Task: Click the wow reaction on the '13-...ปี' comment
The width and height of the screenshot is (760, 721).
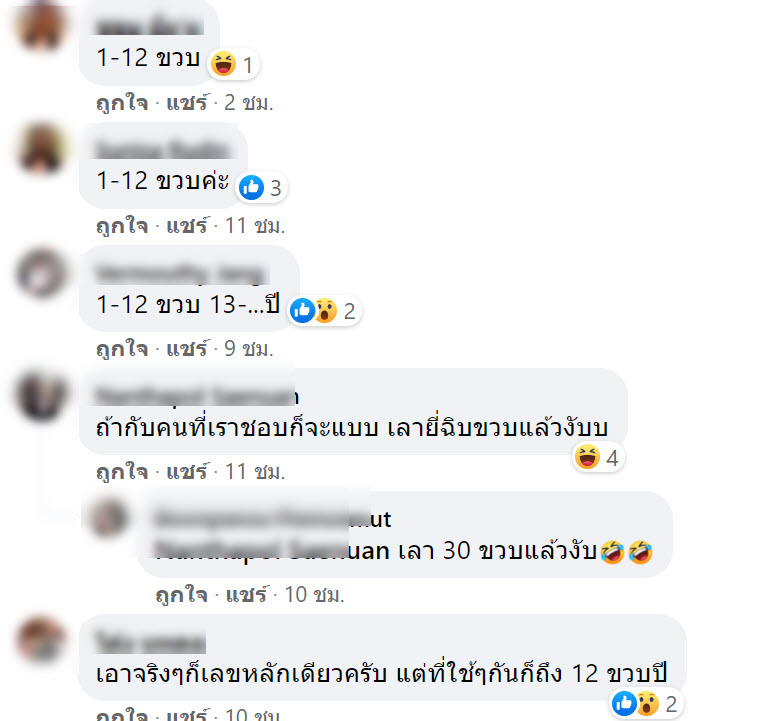Action: click(x=325, y=311)
